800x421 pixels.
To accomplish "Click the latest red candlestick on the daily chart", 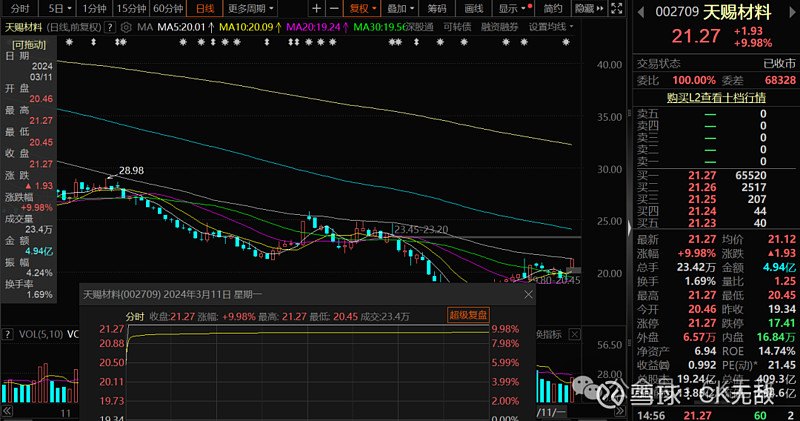I will click(x=572, y=264).
